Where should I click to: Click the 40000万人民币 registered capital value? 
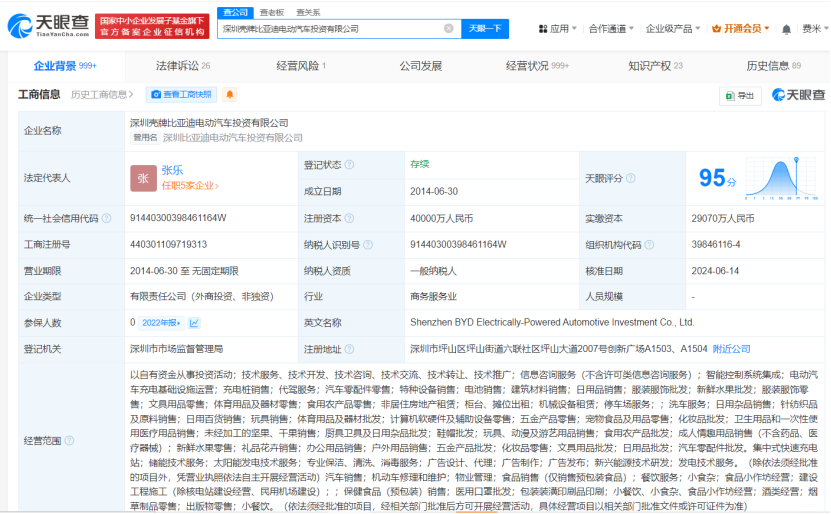tap(441, 218)
